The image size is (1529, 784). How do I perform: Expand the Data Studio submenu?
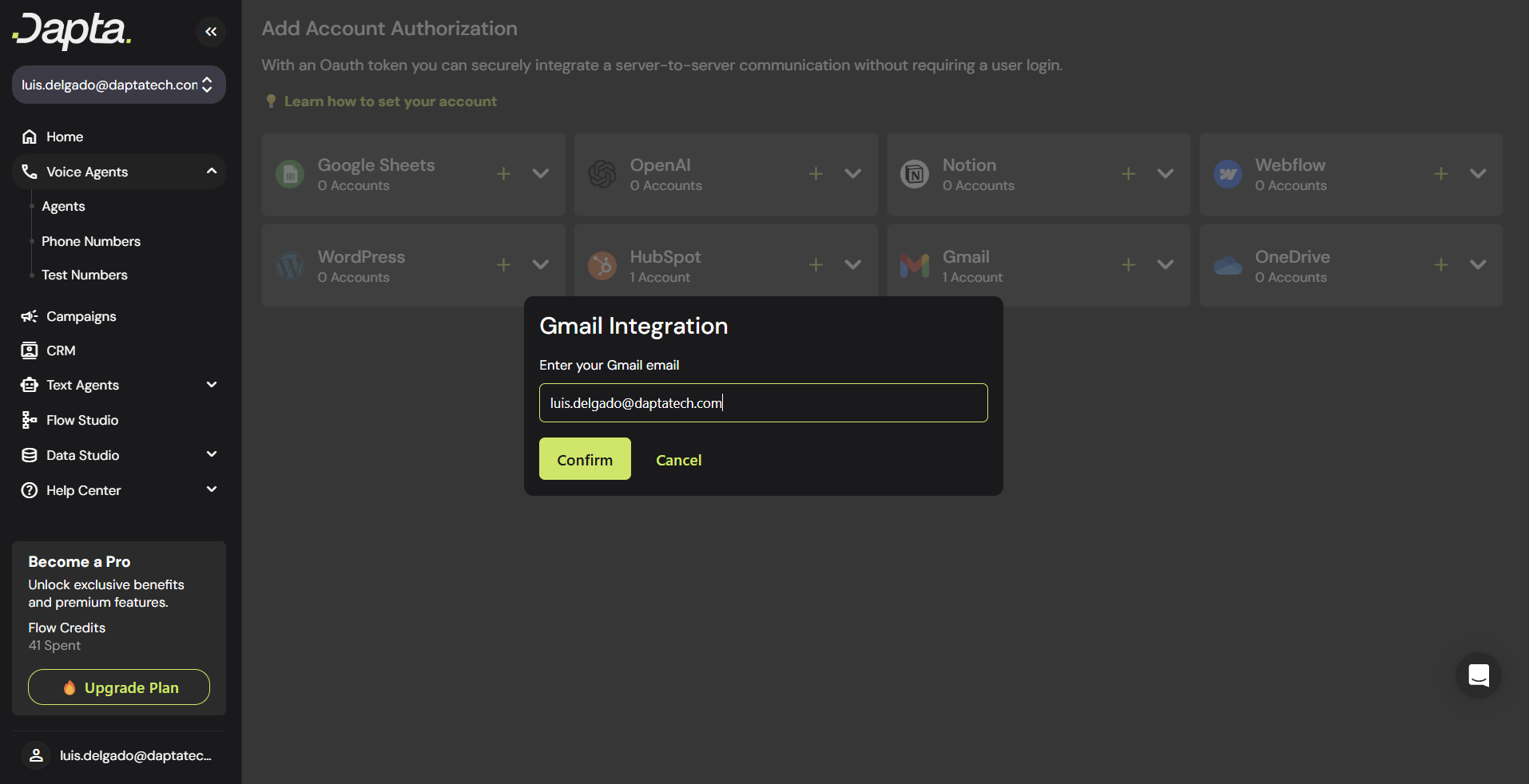click(212, 455)
